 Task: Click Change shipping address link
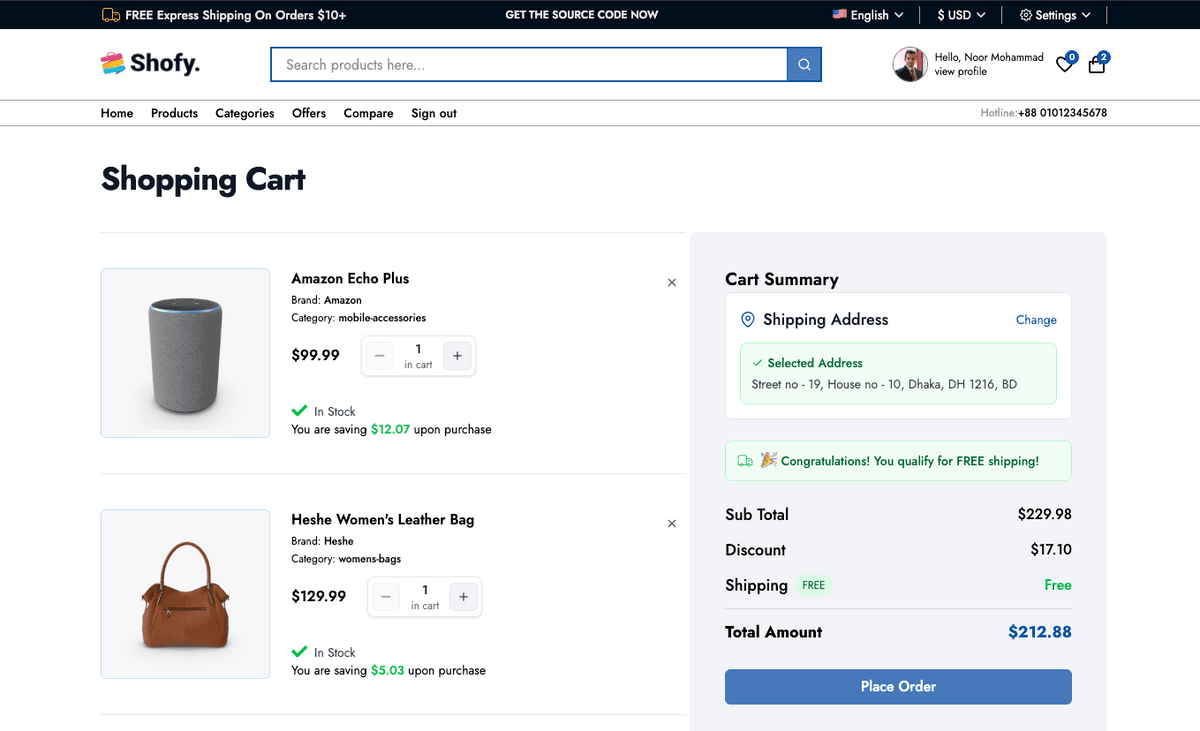tap(1036, 320)
